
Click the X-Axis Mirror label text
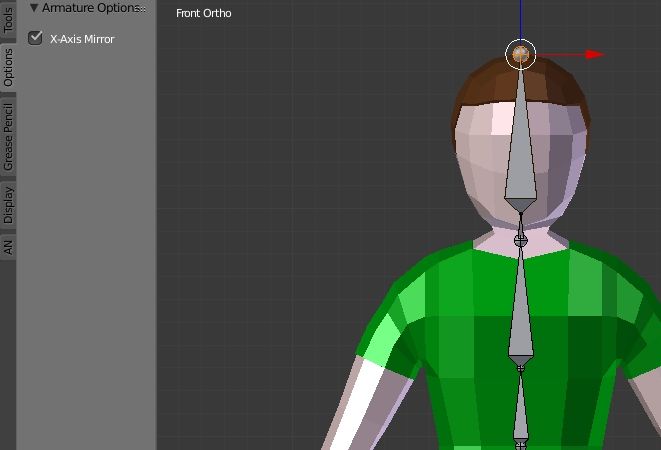pyautogui.click(x=82, y=39)
